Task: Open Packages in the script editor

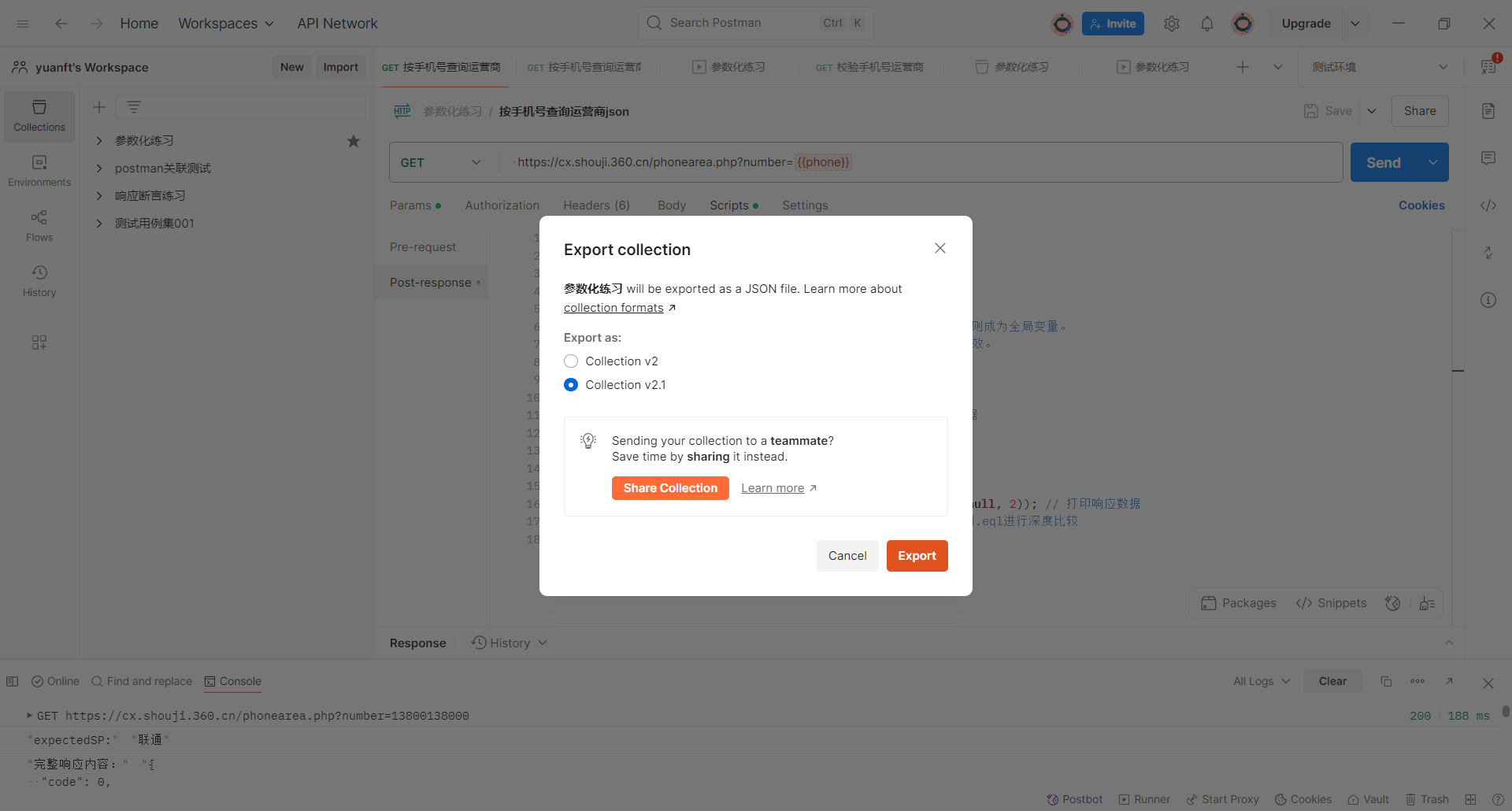Action: 1239,603
